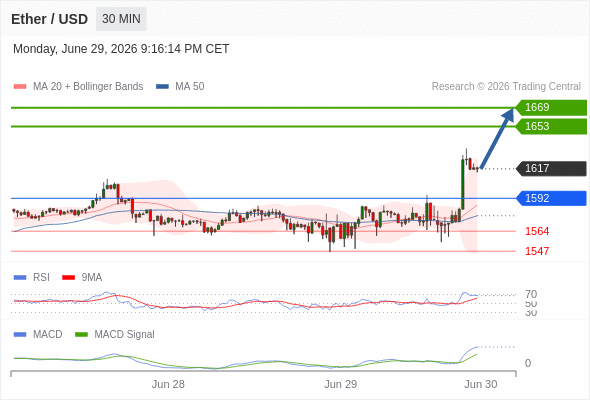The image size is (590, 400).
Task: Click the red 9MA legend swatch
Action: [x=68, y=278]
